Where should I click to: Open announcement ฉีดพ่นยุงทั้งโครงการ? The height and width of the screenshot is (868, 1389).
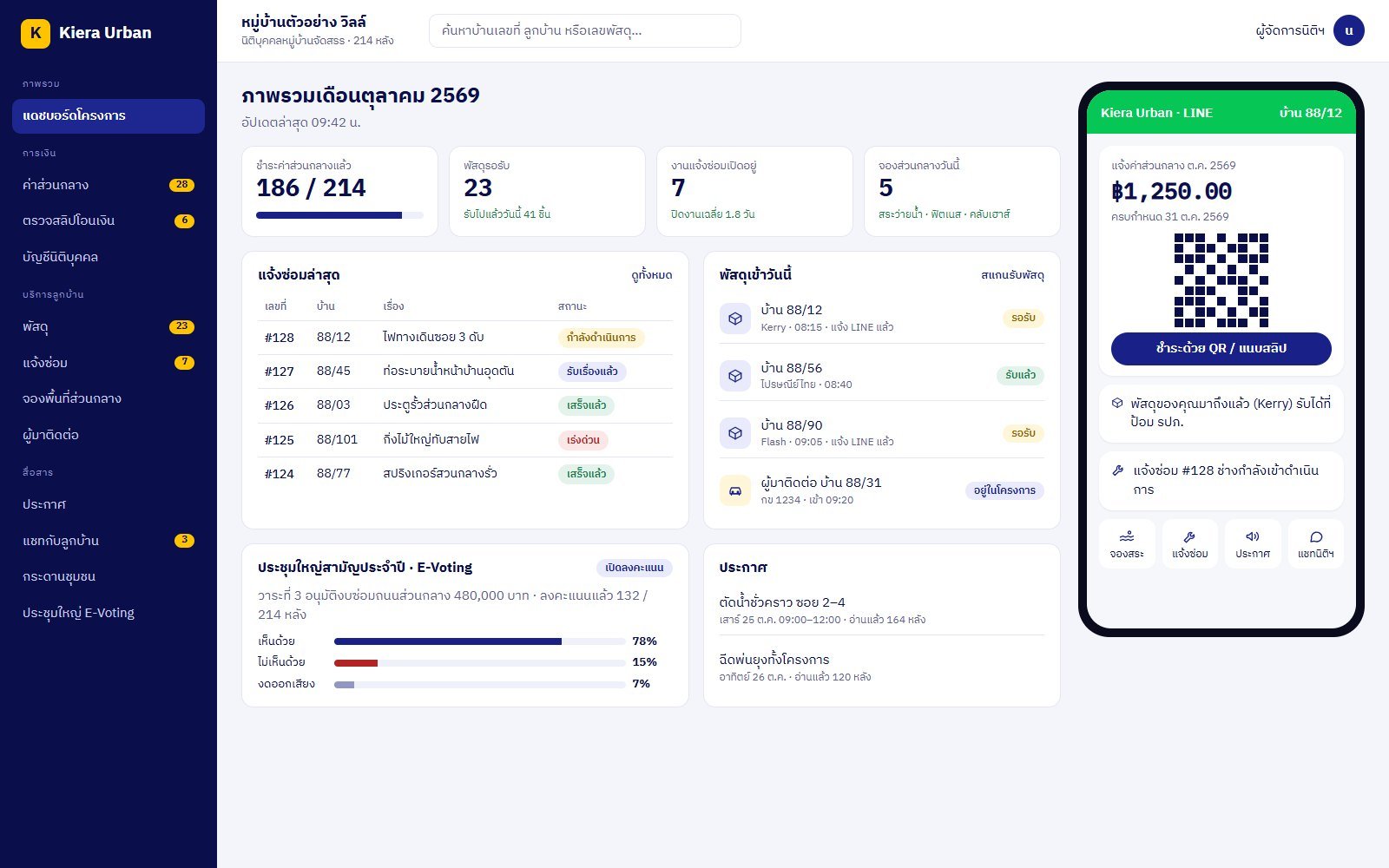[x=882, y=667]
